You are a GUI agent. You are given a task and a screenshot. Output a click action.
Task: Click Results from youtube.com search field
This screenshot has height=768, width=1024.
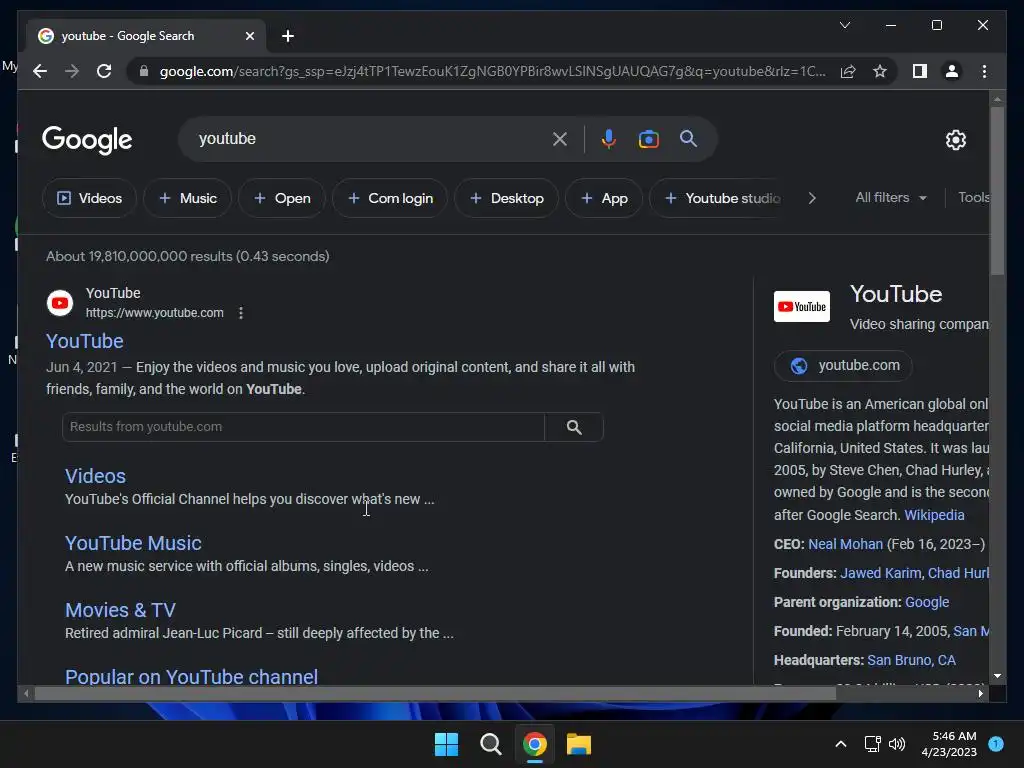(304, 427)
